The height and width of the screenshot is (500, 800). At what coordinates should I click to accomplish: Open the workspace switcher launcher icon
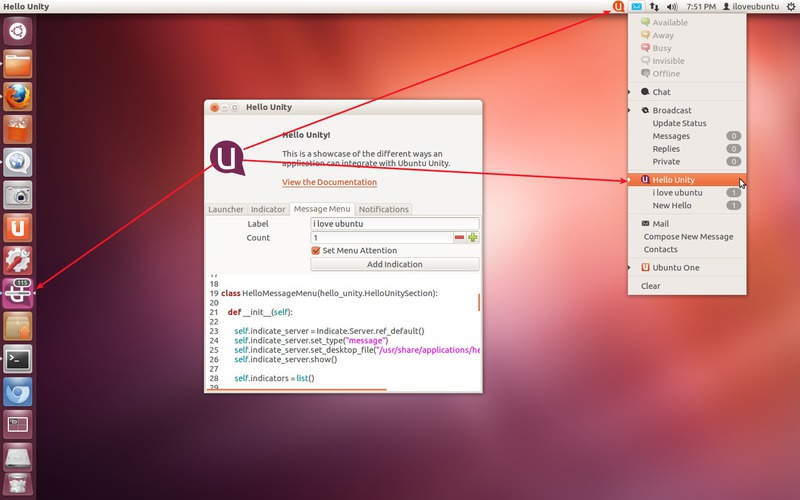(x=18, y=424)
